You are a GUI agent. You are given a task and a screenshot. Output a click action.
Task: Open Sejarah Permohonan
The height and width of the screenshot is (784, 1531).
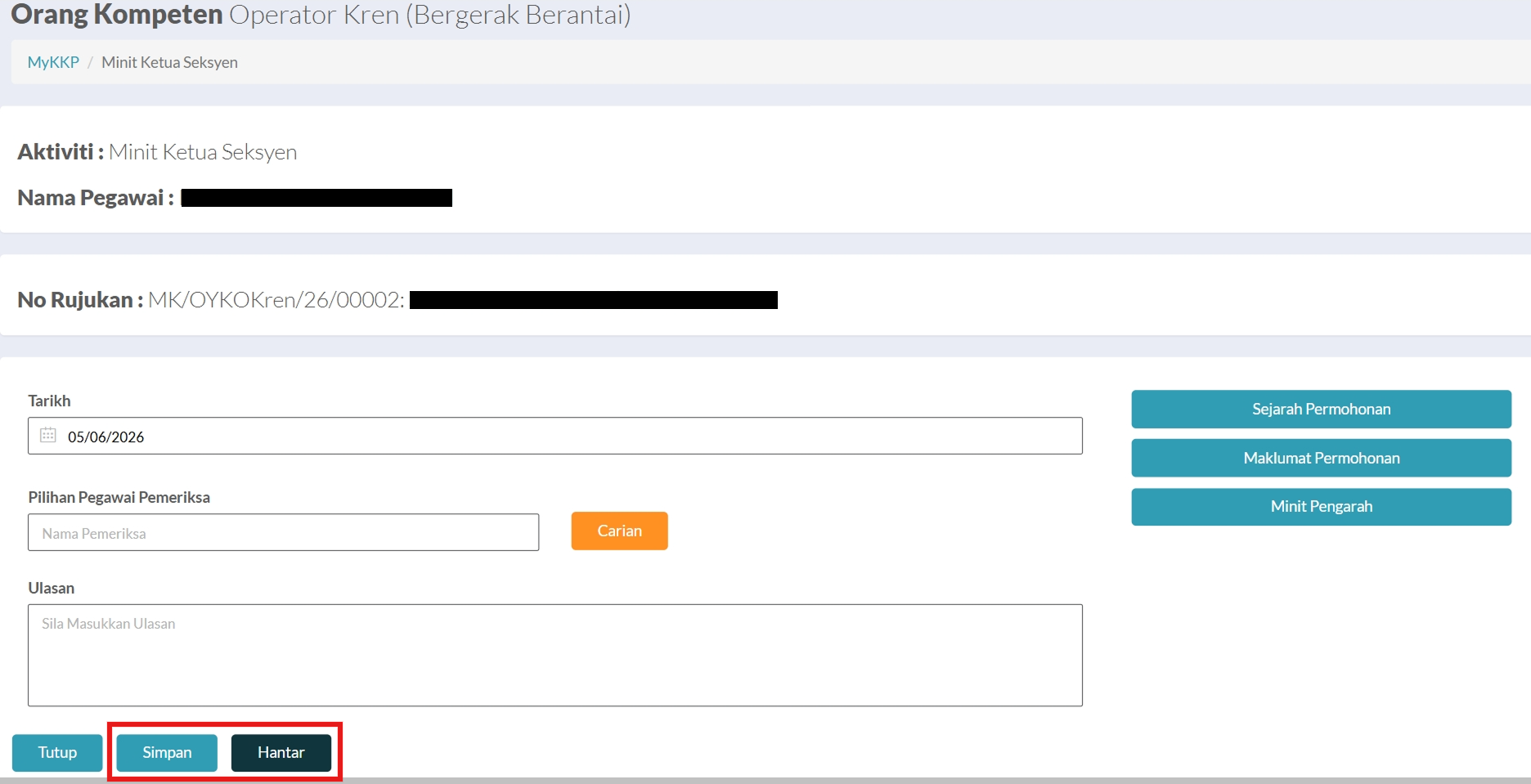[x=1321, y=409]
